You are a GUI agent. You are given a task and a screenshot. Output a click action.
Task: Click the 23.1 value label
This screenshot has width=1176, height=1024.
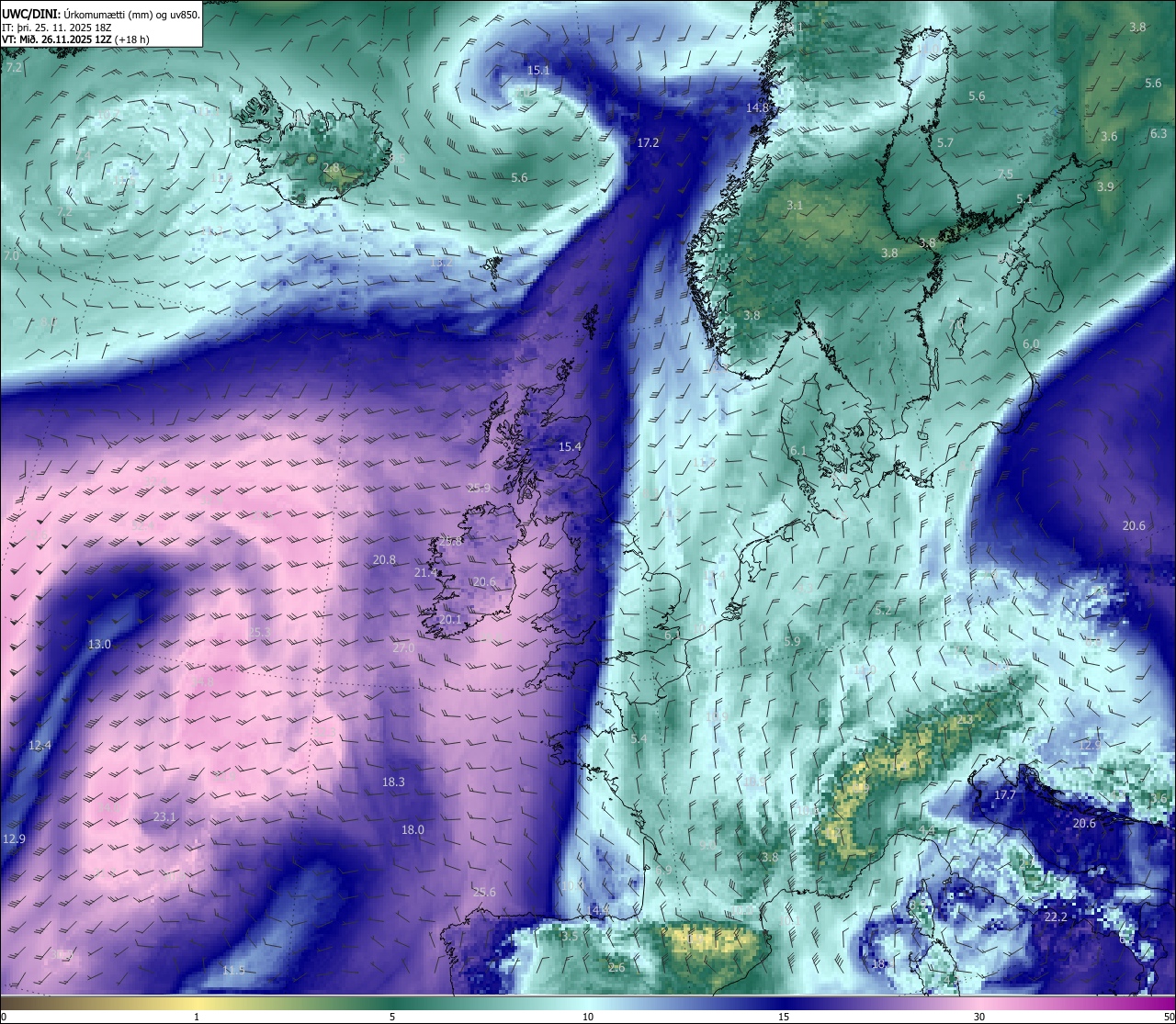tap(164, 816)
